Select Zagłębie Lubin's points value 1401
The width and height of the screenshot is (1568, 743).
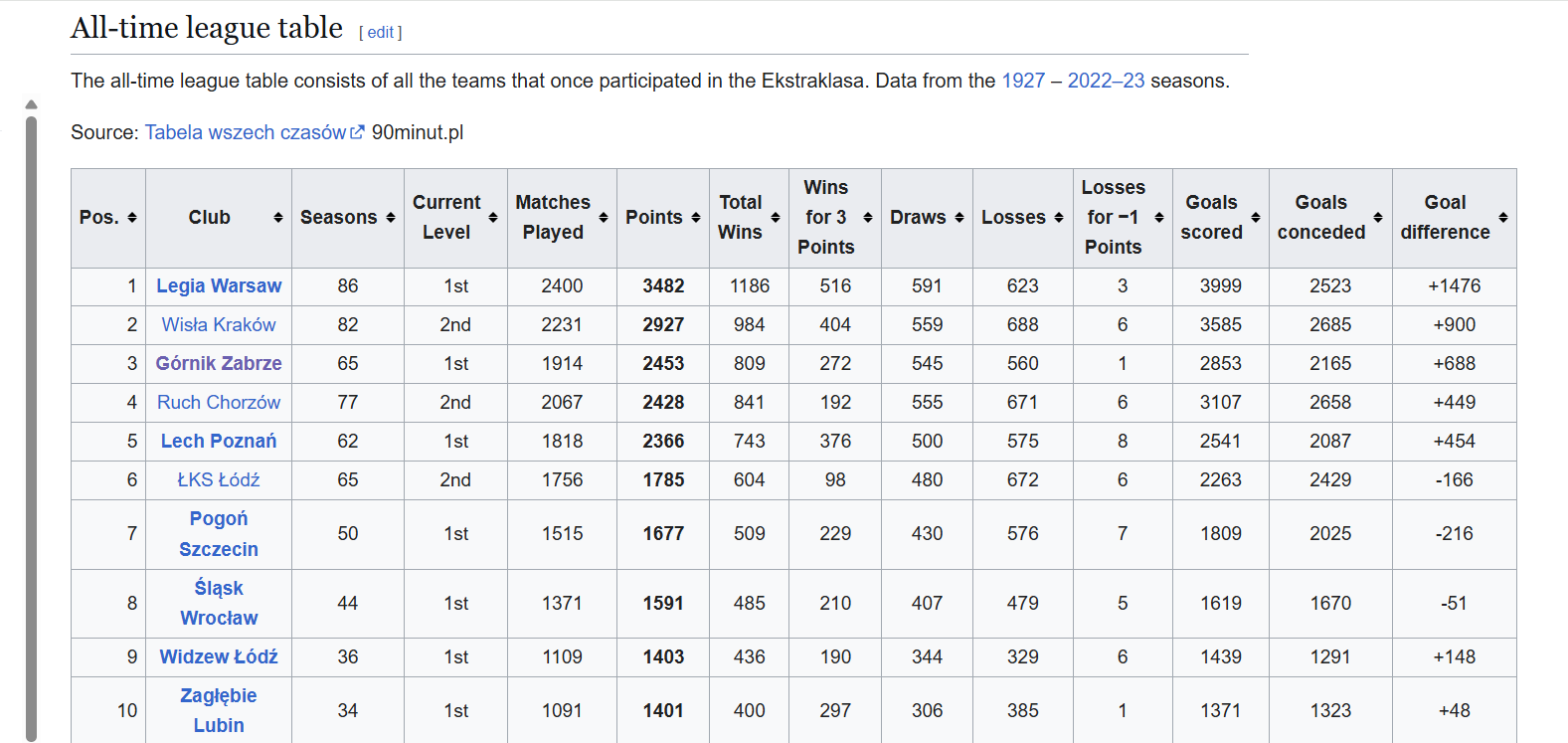pyautogui.click(x=663, y=711)
